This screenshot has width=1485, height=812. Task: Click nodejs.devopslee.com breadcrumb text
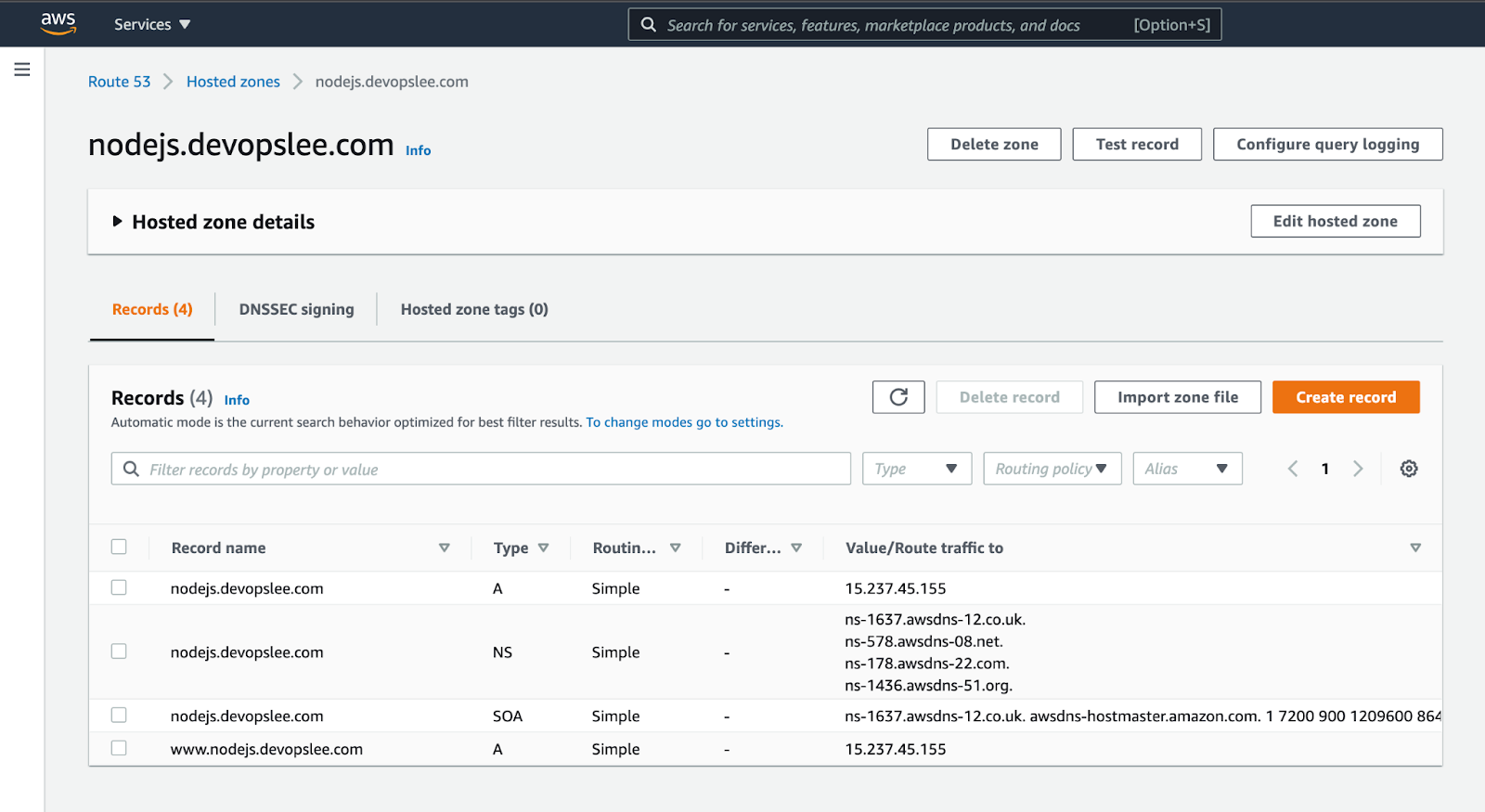(x=392, y=82)
